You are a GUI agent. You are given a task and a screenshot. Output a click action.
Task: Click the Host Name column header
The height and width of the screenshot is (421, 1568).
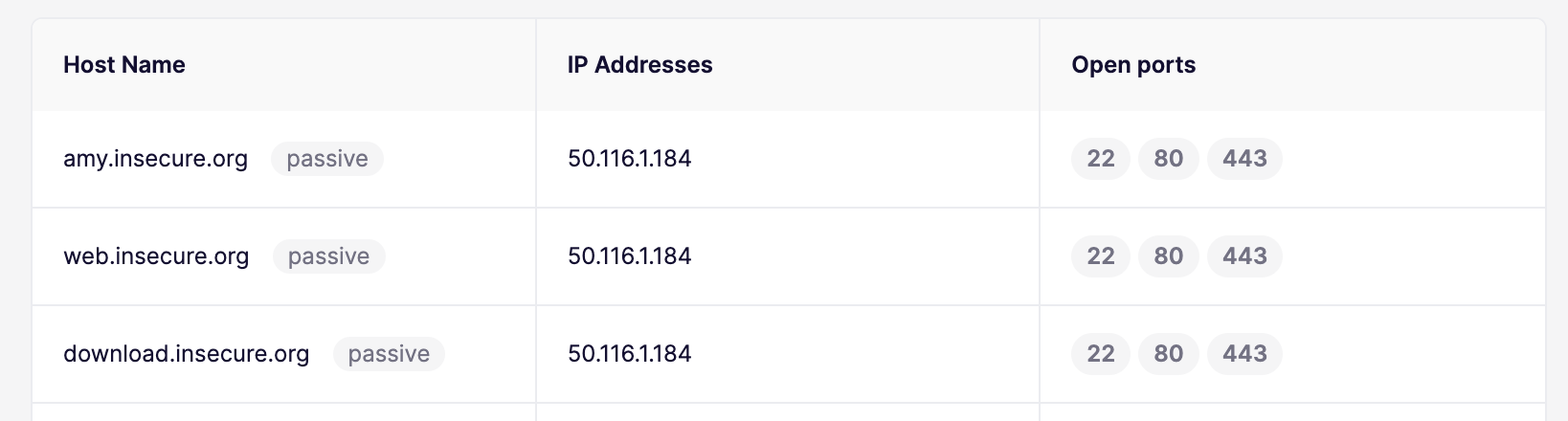pyautogui.click(x=124, y=65)
